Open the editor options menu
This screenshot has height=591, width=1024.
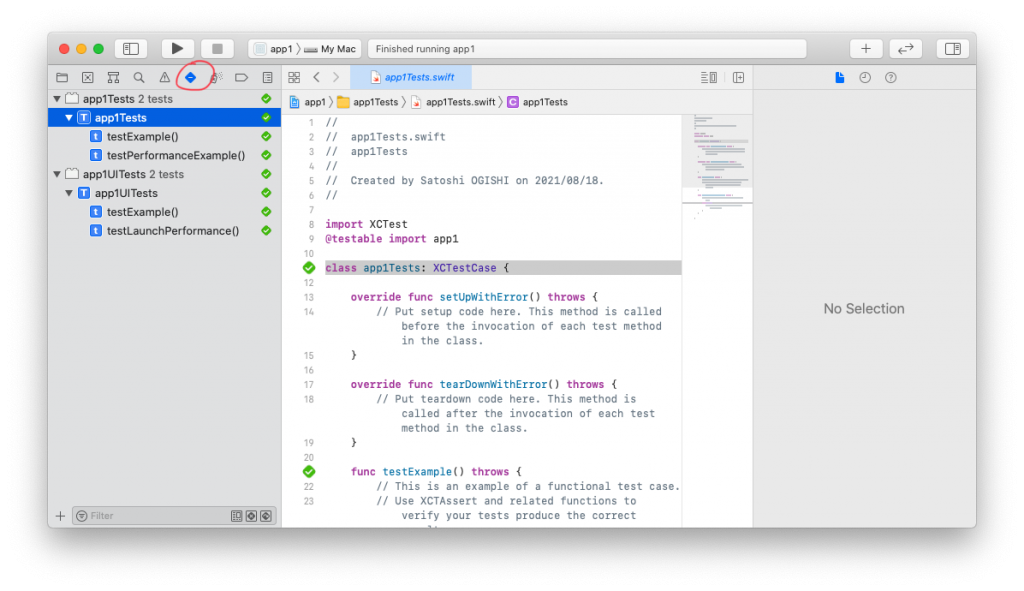[x=709, y=78]
